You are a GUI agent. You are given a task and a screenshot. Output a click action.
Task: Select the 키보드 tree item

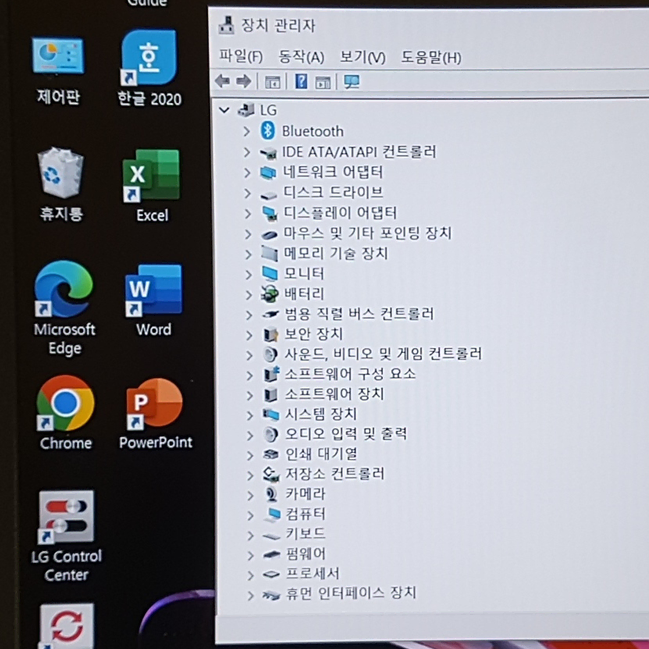306,534
